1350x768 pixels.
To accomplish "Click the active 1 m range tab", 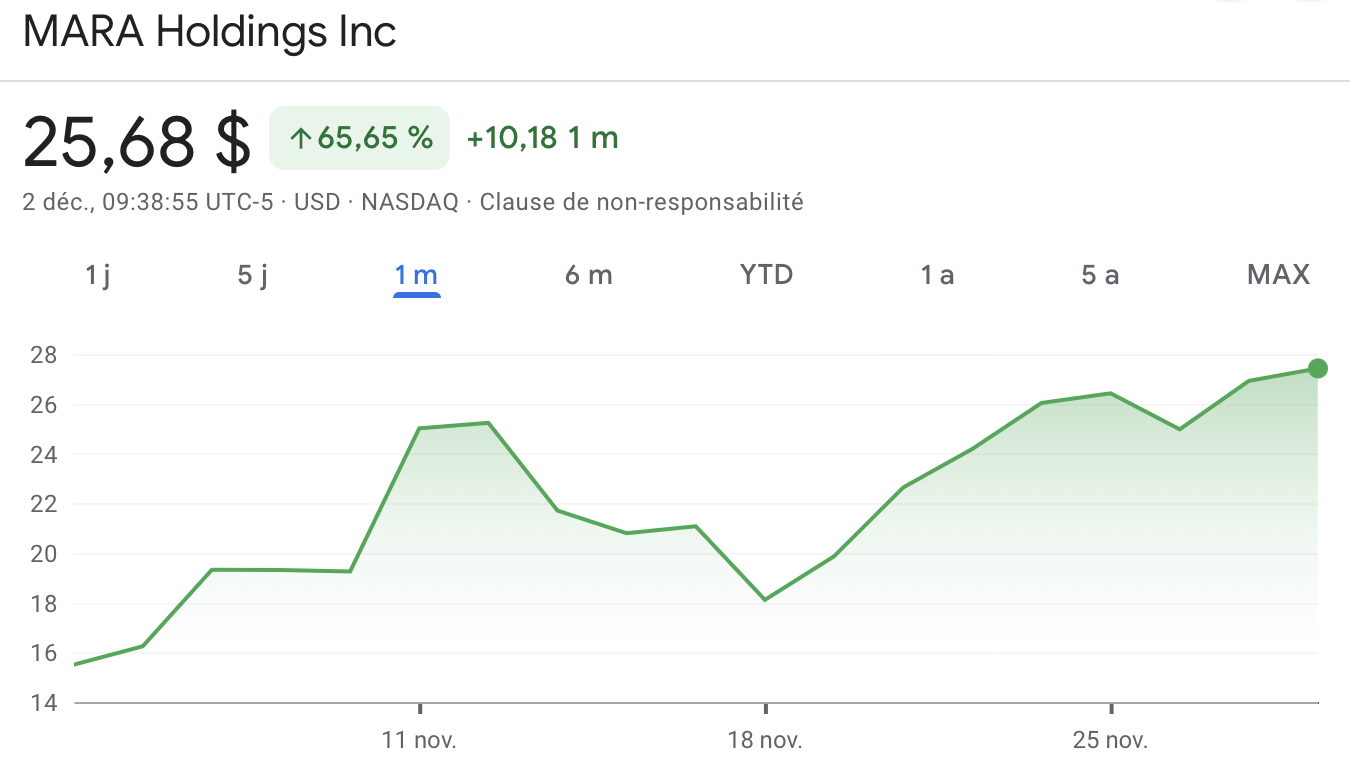I will point(416,275).
